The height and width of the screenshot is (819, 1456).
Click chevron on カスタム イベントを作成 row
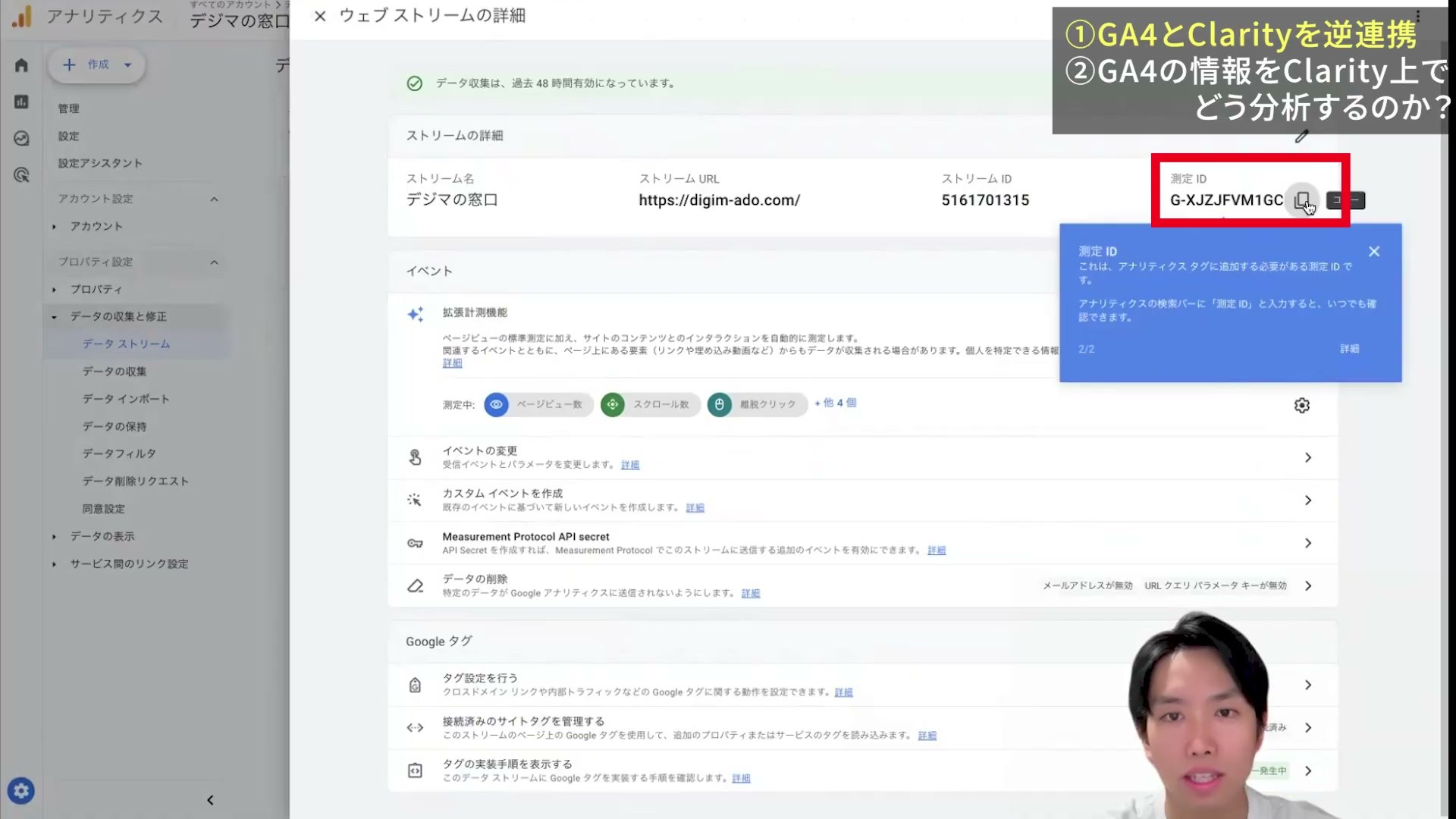[x=1308, y=500]
